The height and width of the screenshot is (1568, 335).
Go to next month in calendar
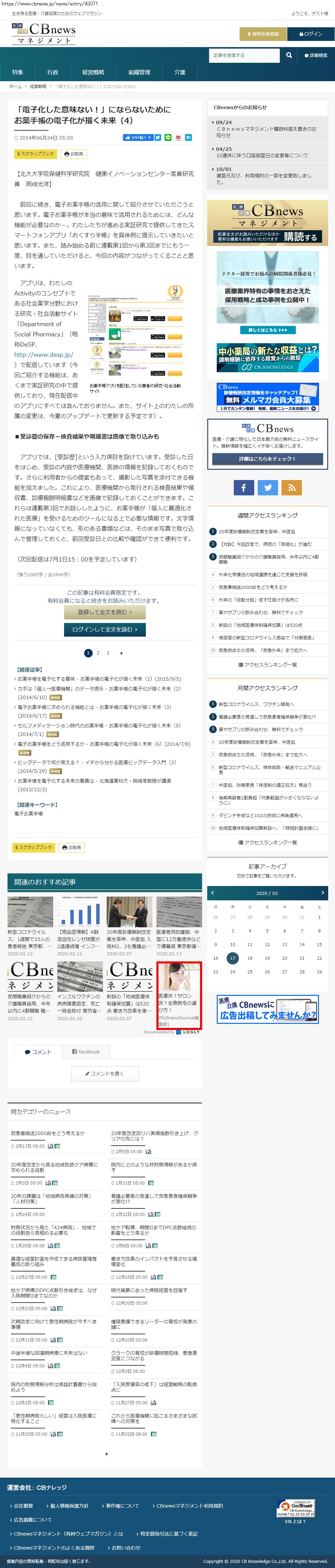coord(322,892)
